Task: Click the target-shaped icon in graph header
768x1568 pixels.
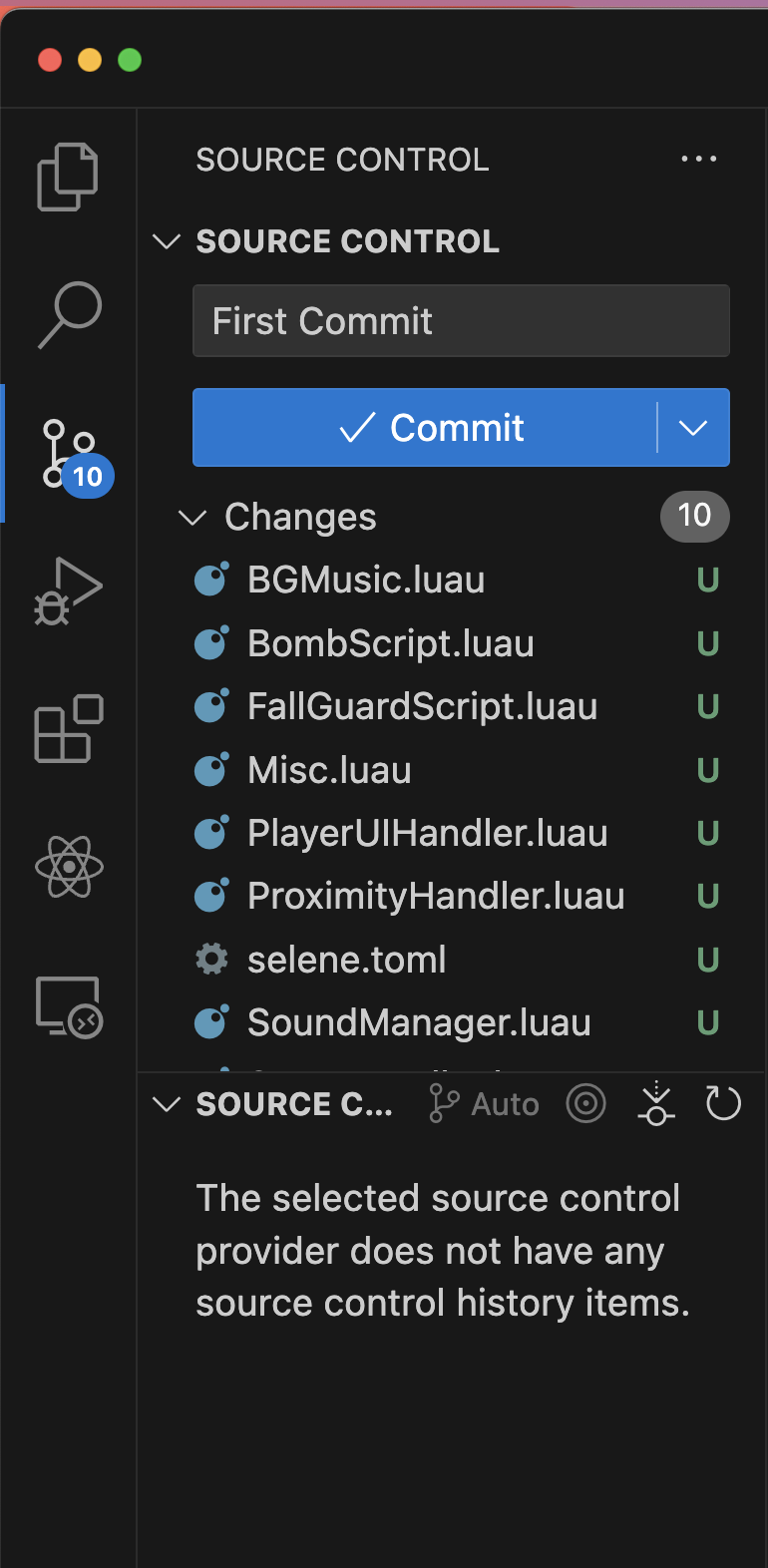Action: (585, 1103)
